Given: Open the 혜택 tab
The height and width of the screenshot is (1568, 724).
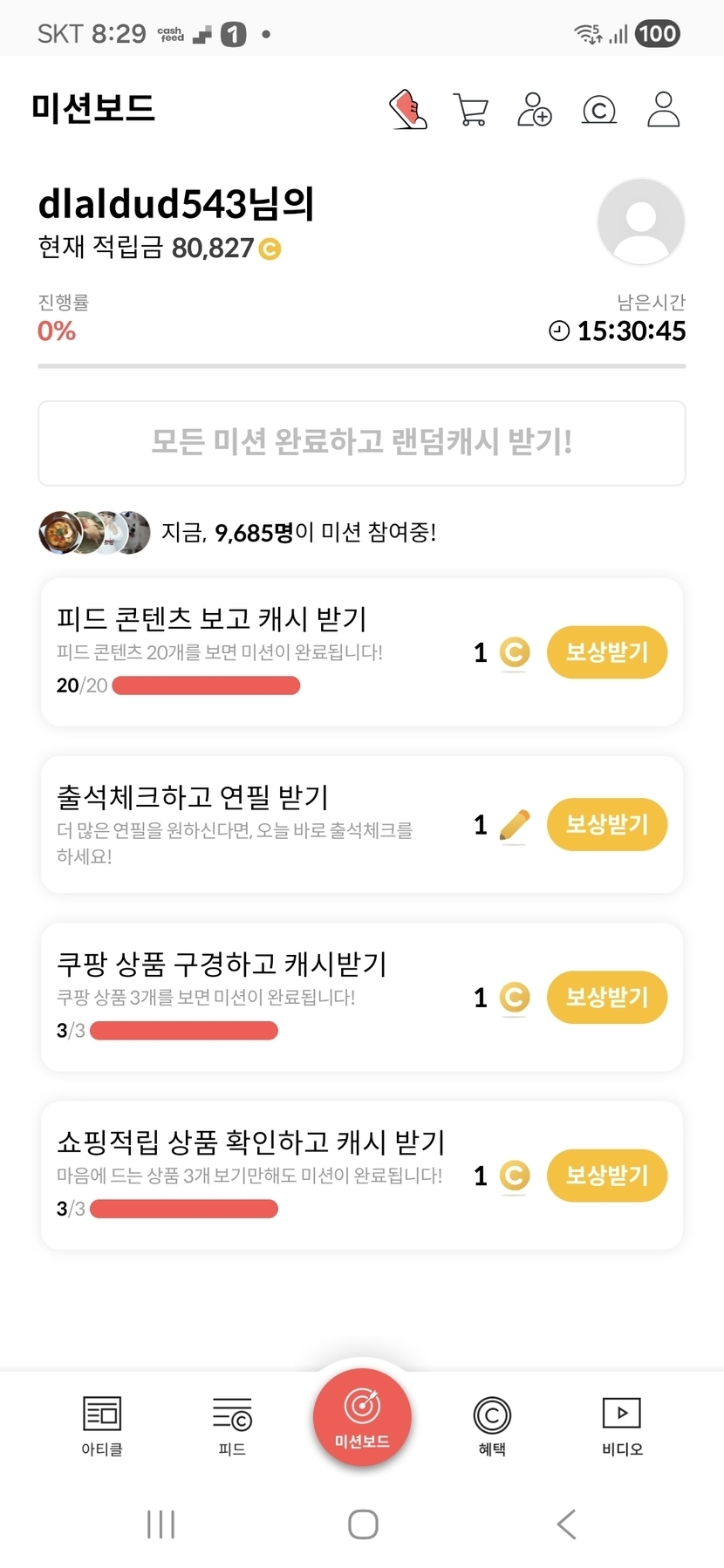Looking at the screenshot, I should click(492, 1424).
